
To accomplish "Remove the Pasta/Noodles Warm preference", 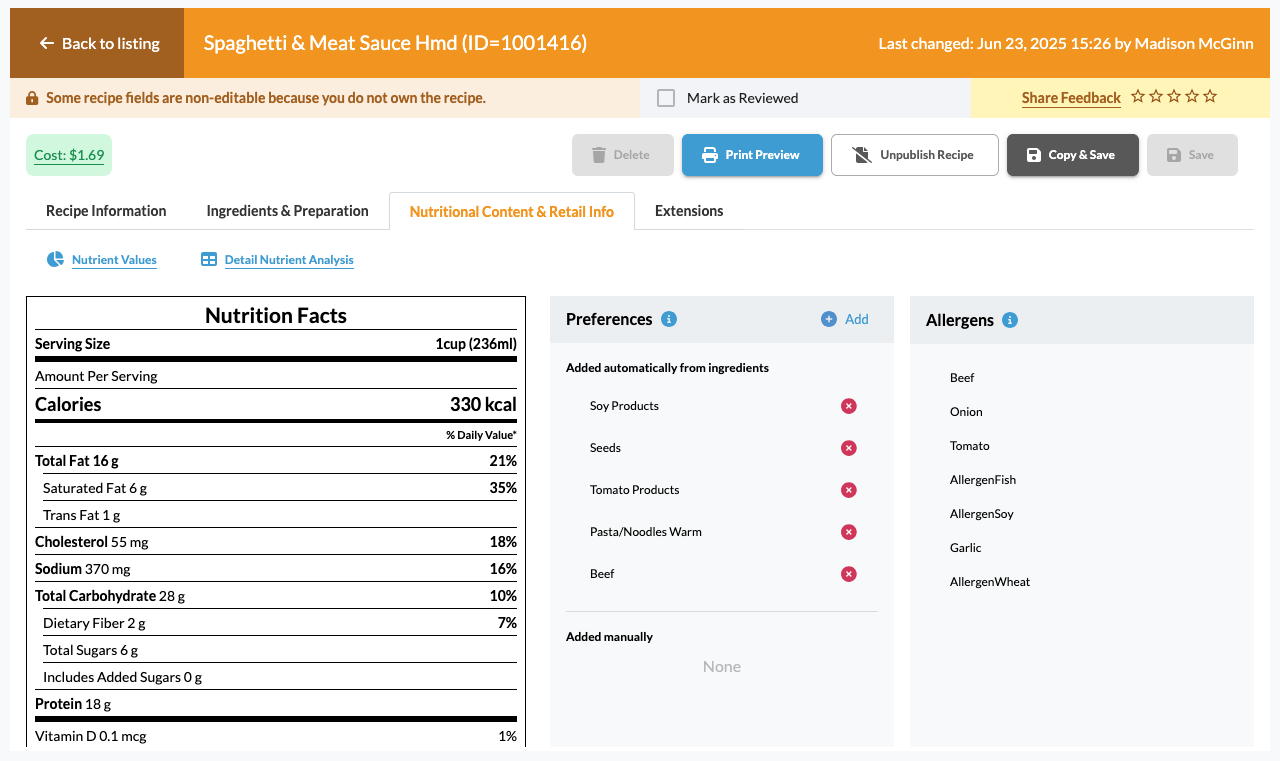I will pos(849,531).
